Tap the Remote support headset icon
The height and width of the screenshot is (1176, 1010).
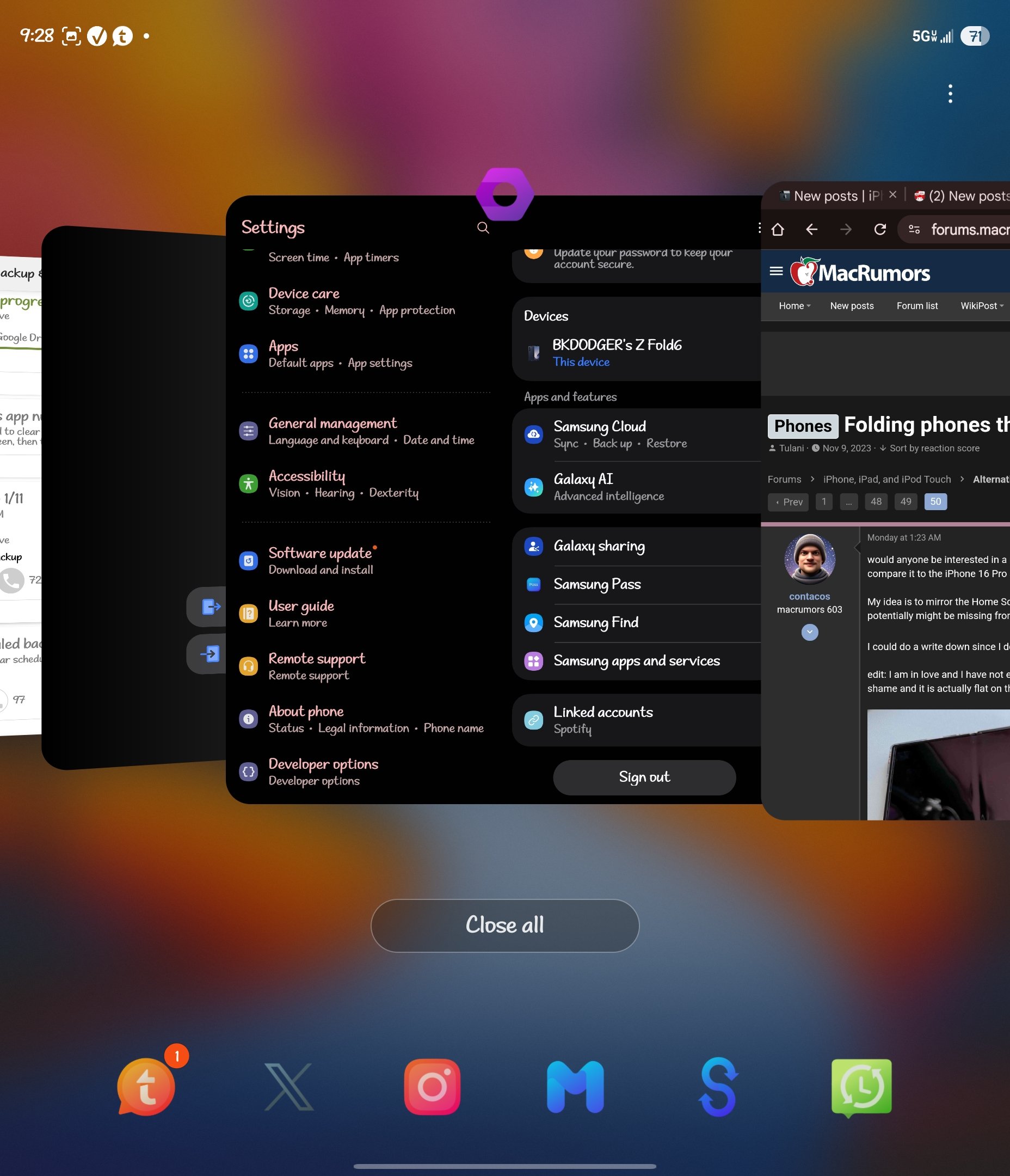click(x=249, y=666)
